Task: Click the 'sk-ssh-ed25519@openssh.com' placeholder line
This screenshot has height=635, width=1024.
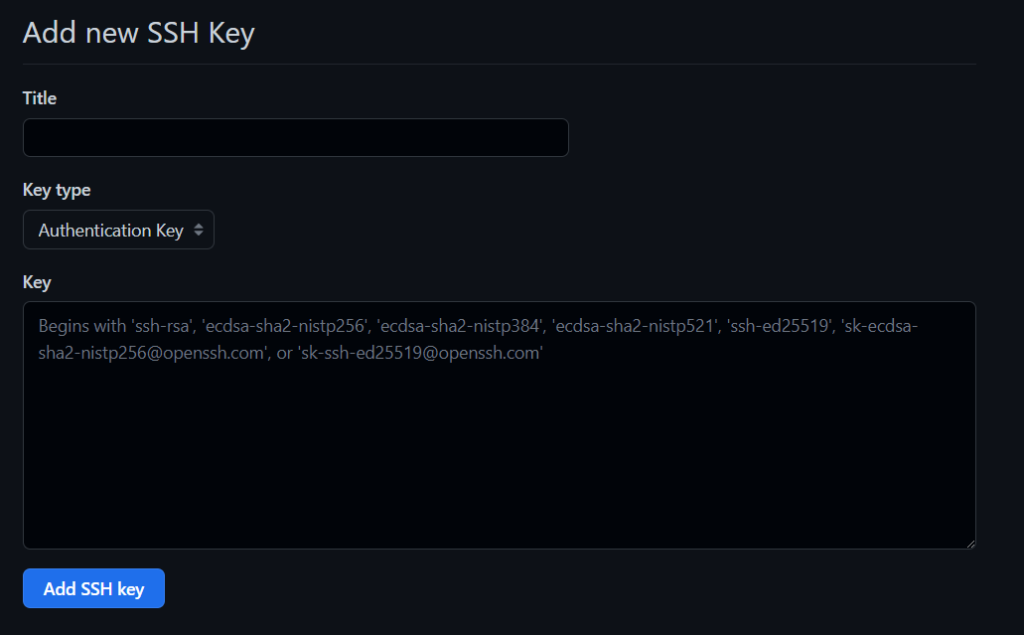Action: click(421, 353)
